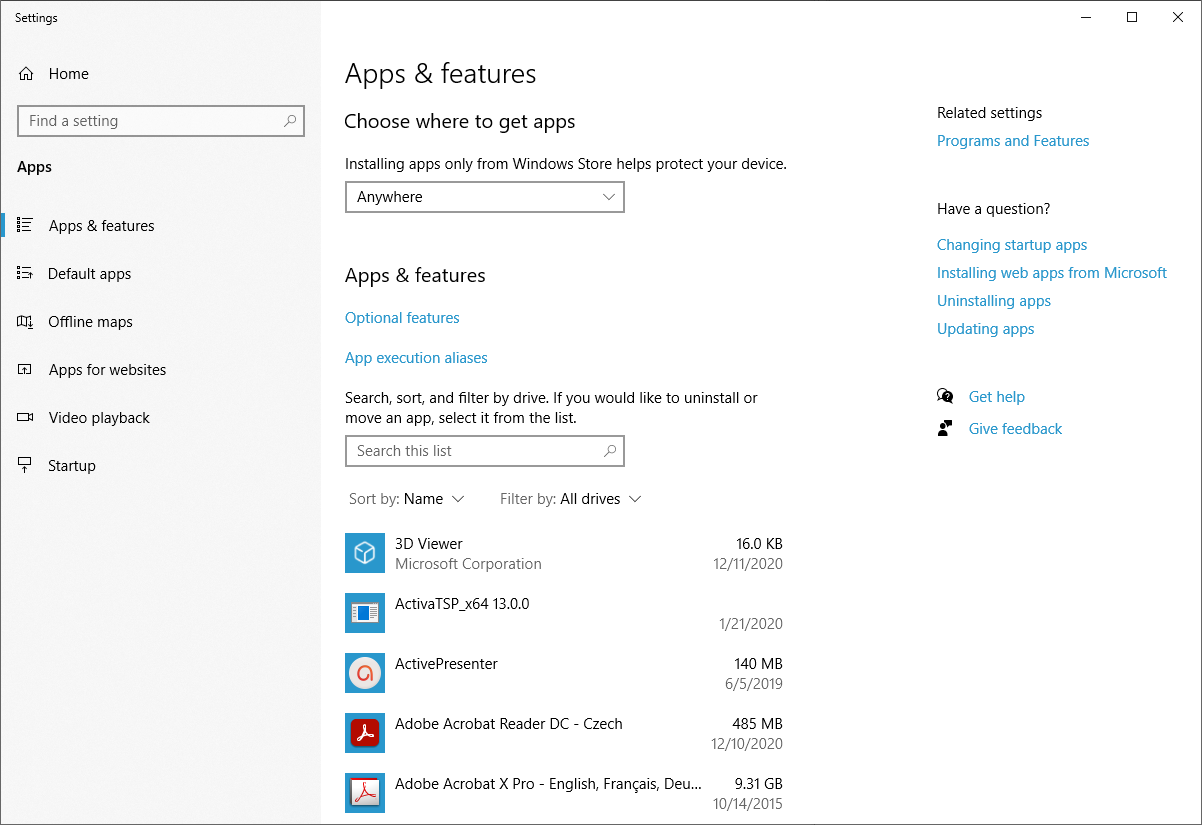Image resolution: width=1202 pixels, height=825 pixels.
Task: Open Uninstalling apps help link
Action: (994, 301)
